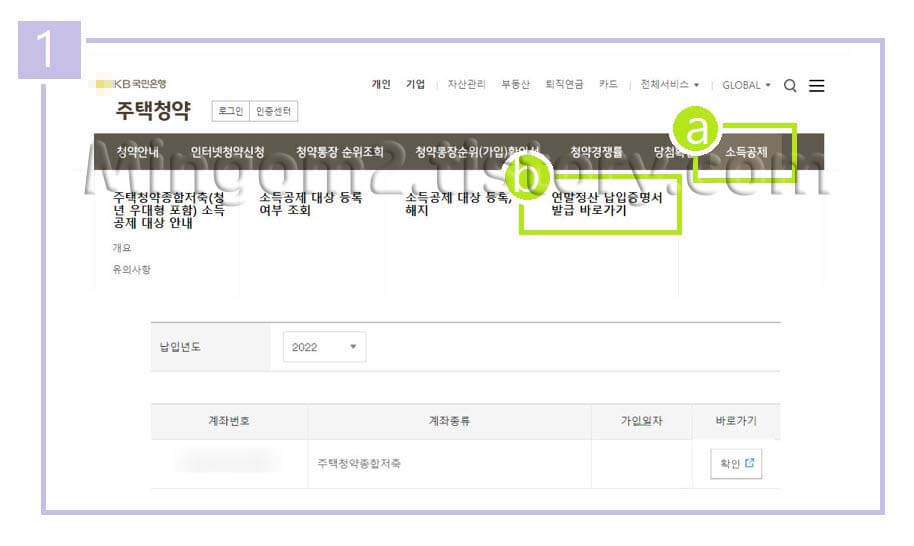Open the 청약통장 순위조회 tab

coord(339,152)
